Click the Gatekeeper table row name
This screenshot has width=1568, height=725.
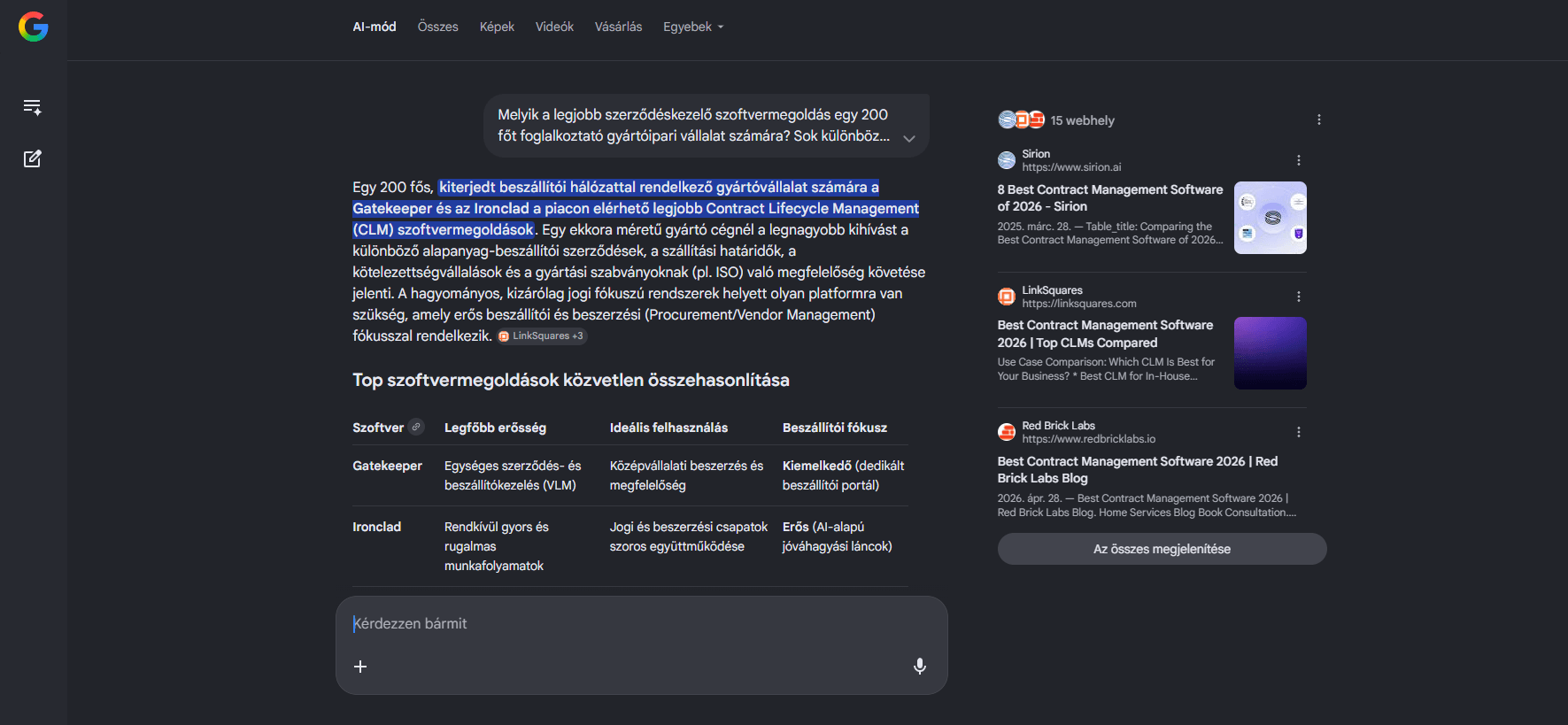click(387, 466)
